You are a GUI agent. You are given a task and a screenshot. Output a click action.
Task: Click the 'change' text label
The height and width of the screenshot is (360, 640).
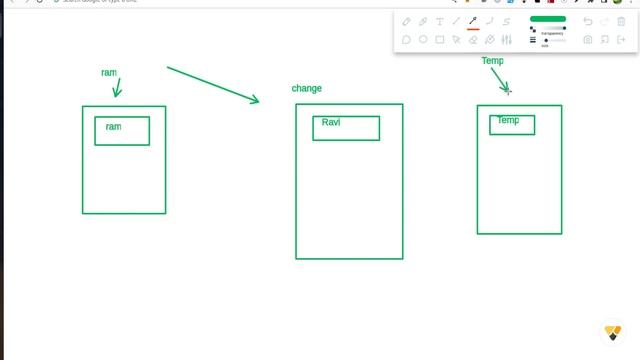pyautogui.click(x=307, y=89)
